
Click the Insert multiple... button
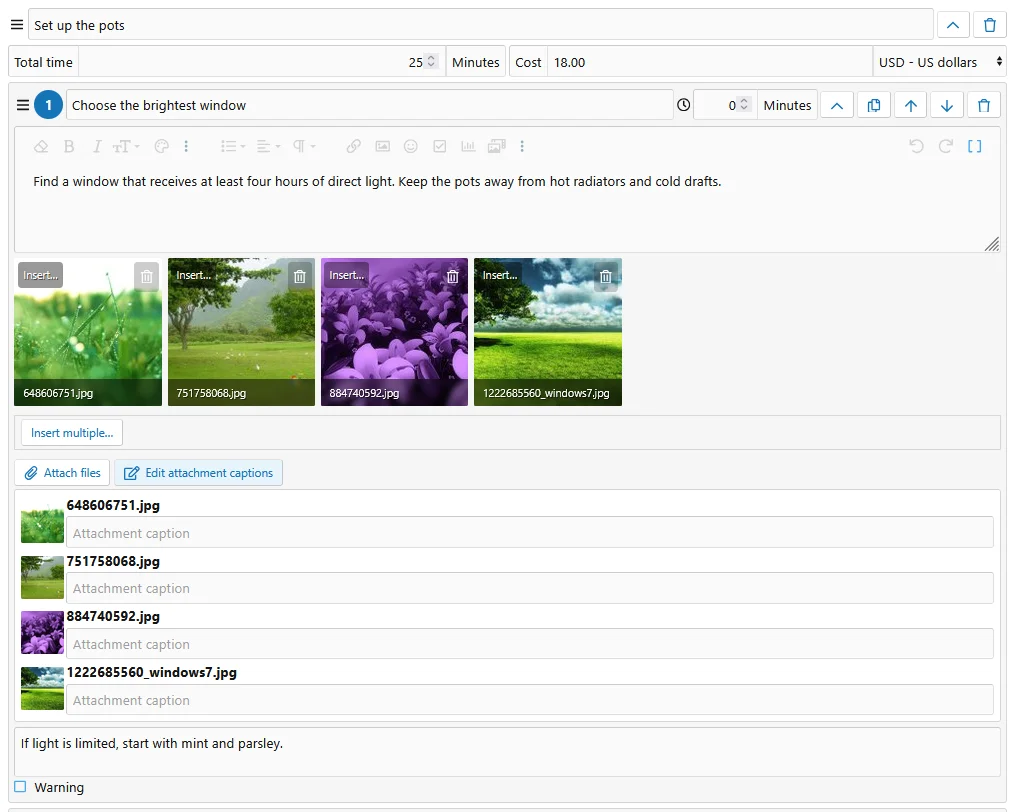pyautogui.click(x=72, y=433)
